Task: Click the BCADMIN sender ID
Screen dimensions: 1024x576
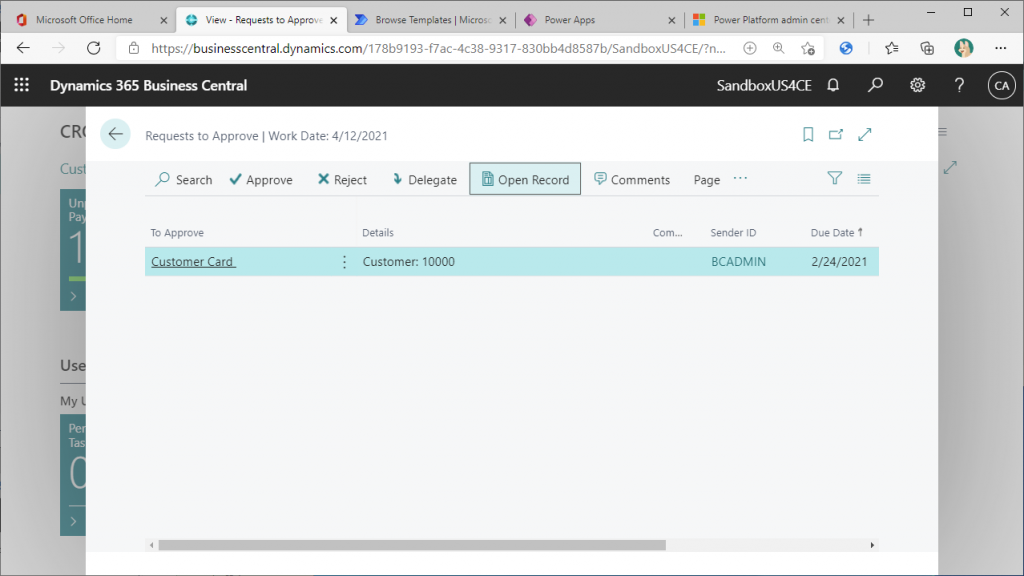Action: coord(738,261)
